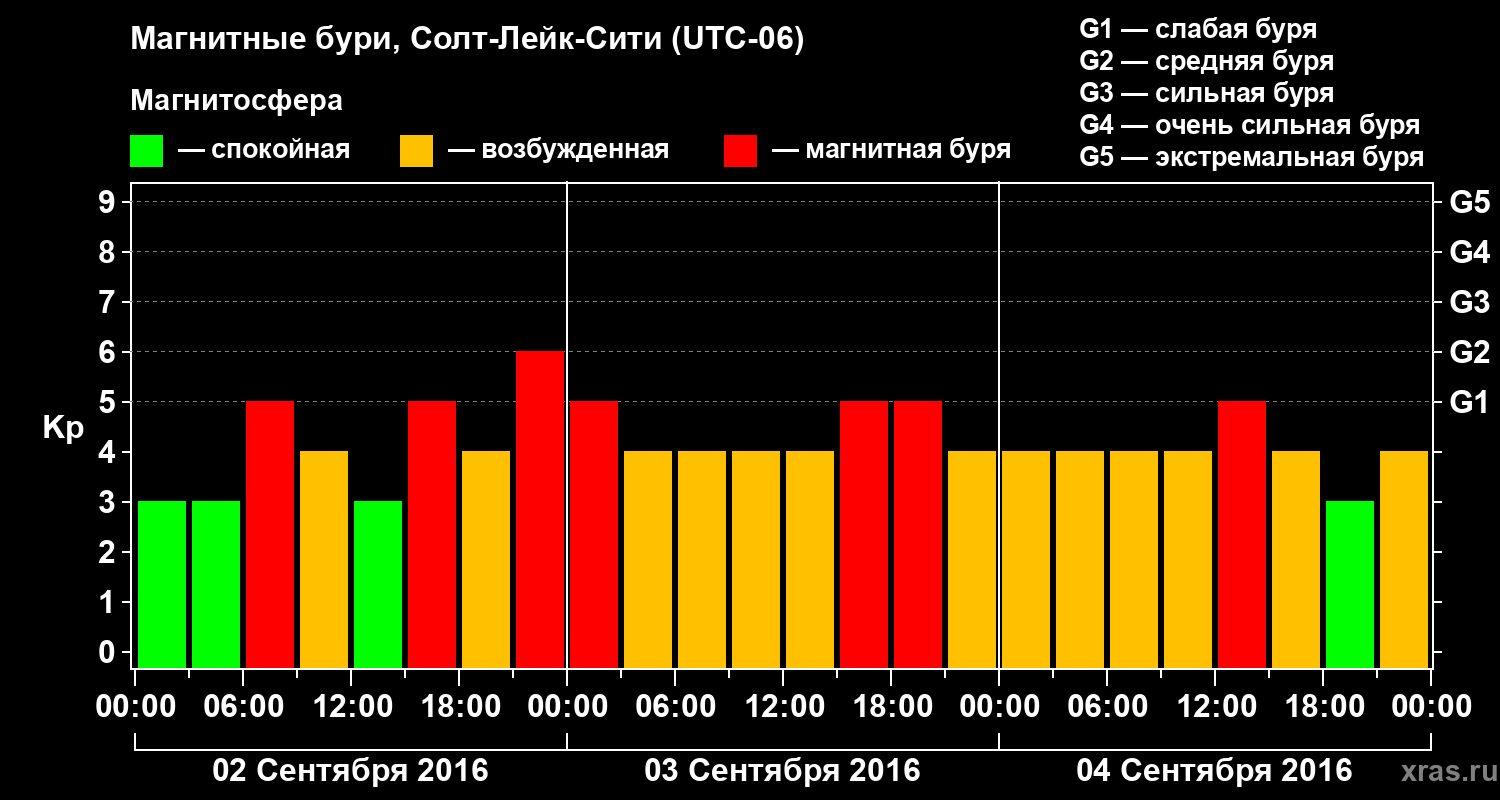Select the 'G1 — слабая буря' legend line
The image size is (1500, 800).
coord(1198,29)
